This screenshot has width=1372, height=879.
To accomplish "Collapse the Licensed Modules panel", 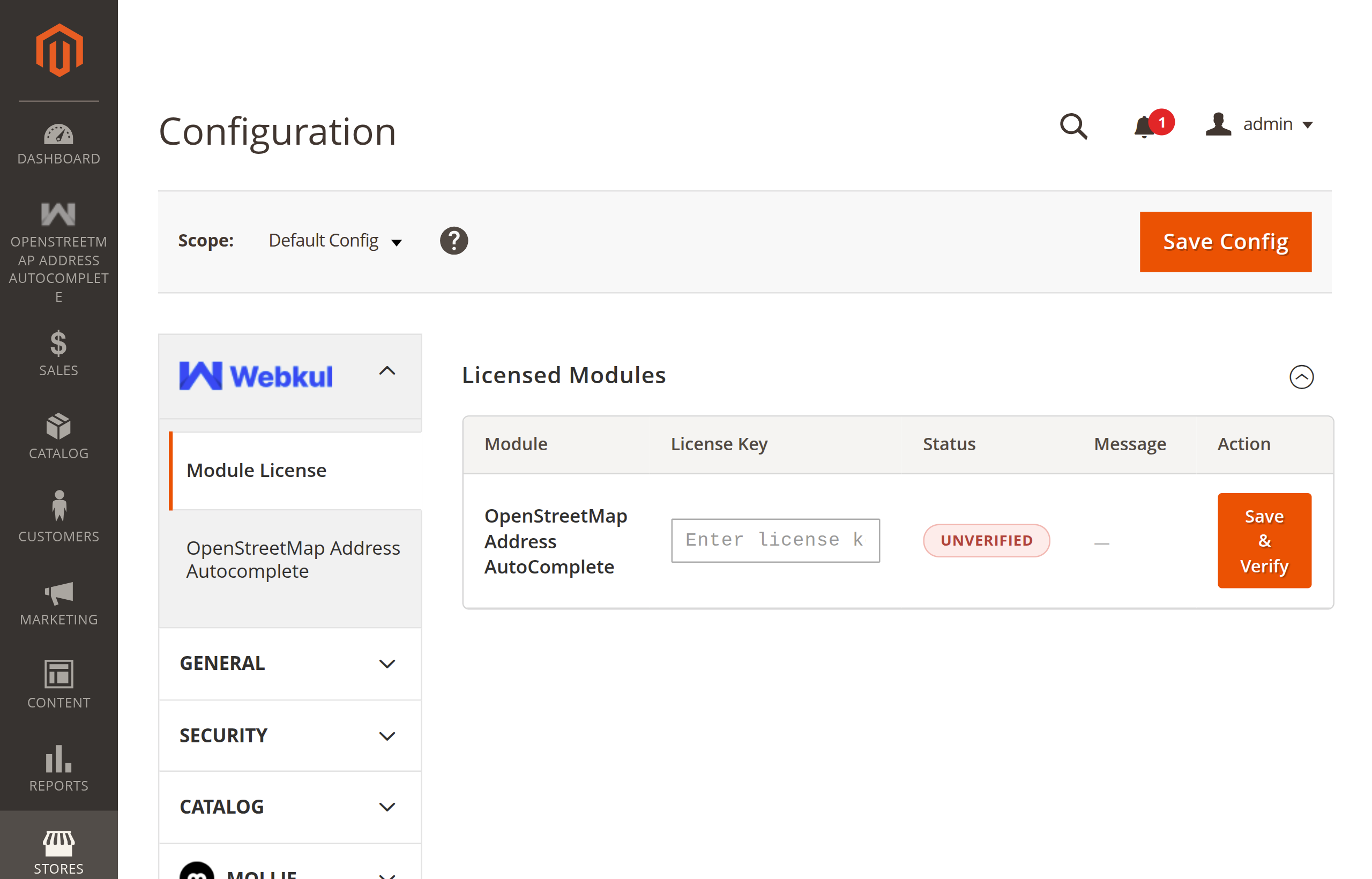I will [x=1301, y=377].
